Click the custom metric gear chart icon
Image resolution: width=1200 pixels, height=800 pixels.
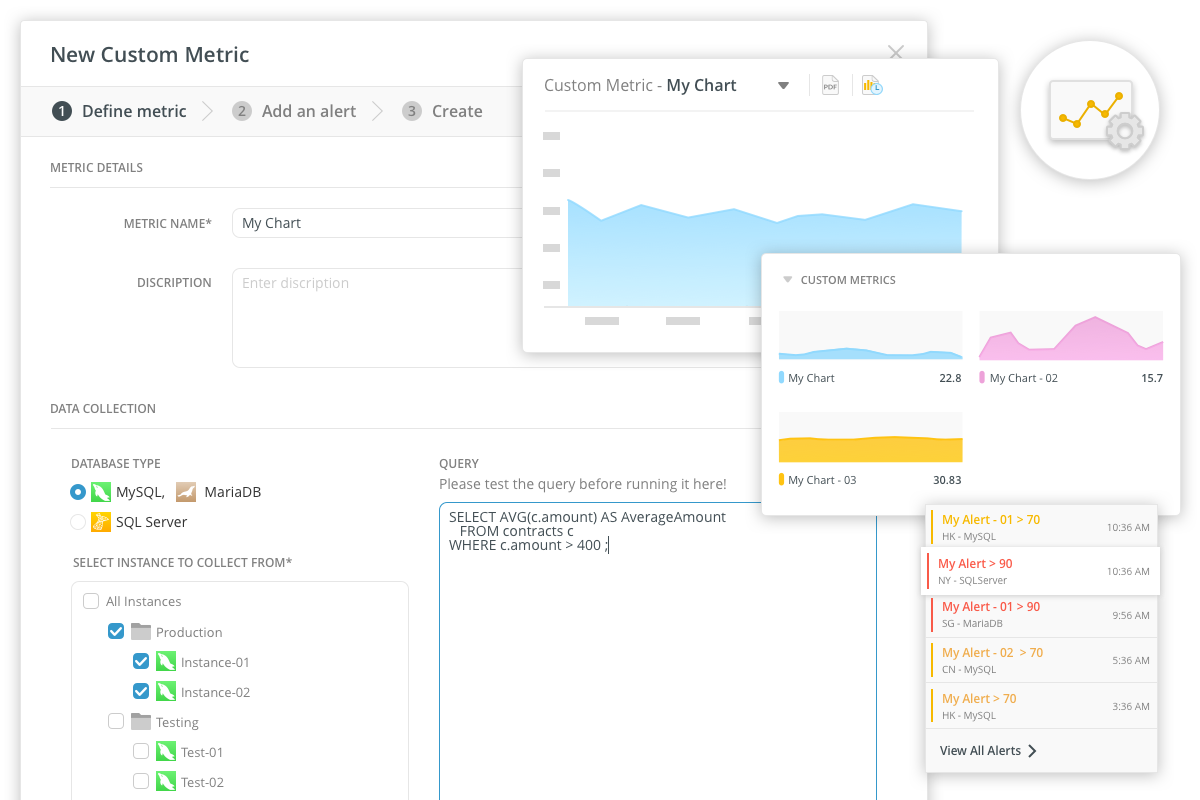coord(1090,110)
